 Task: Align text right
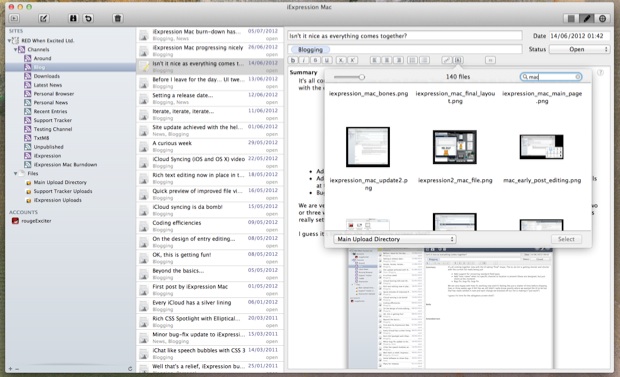399,60
